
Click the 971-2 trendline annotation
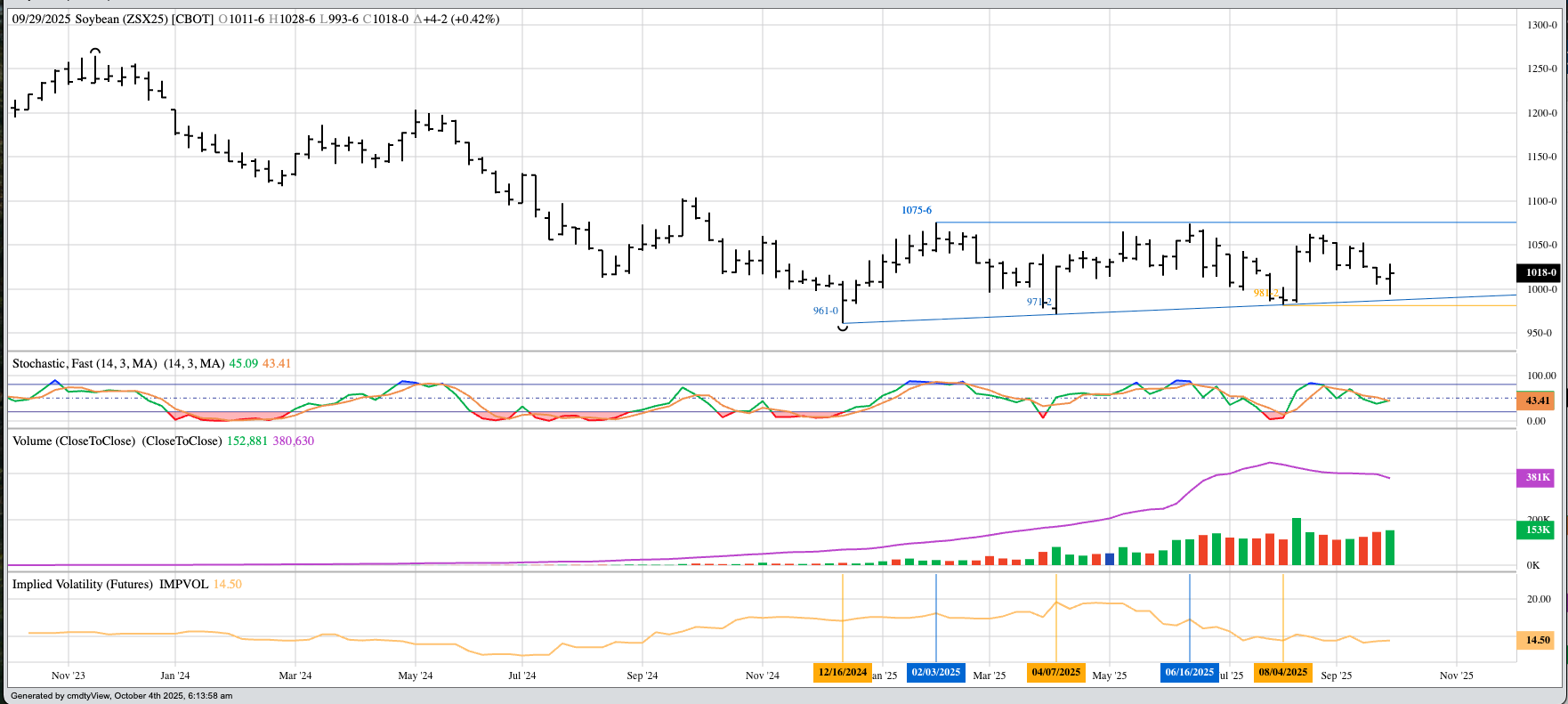point(1039,303)
